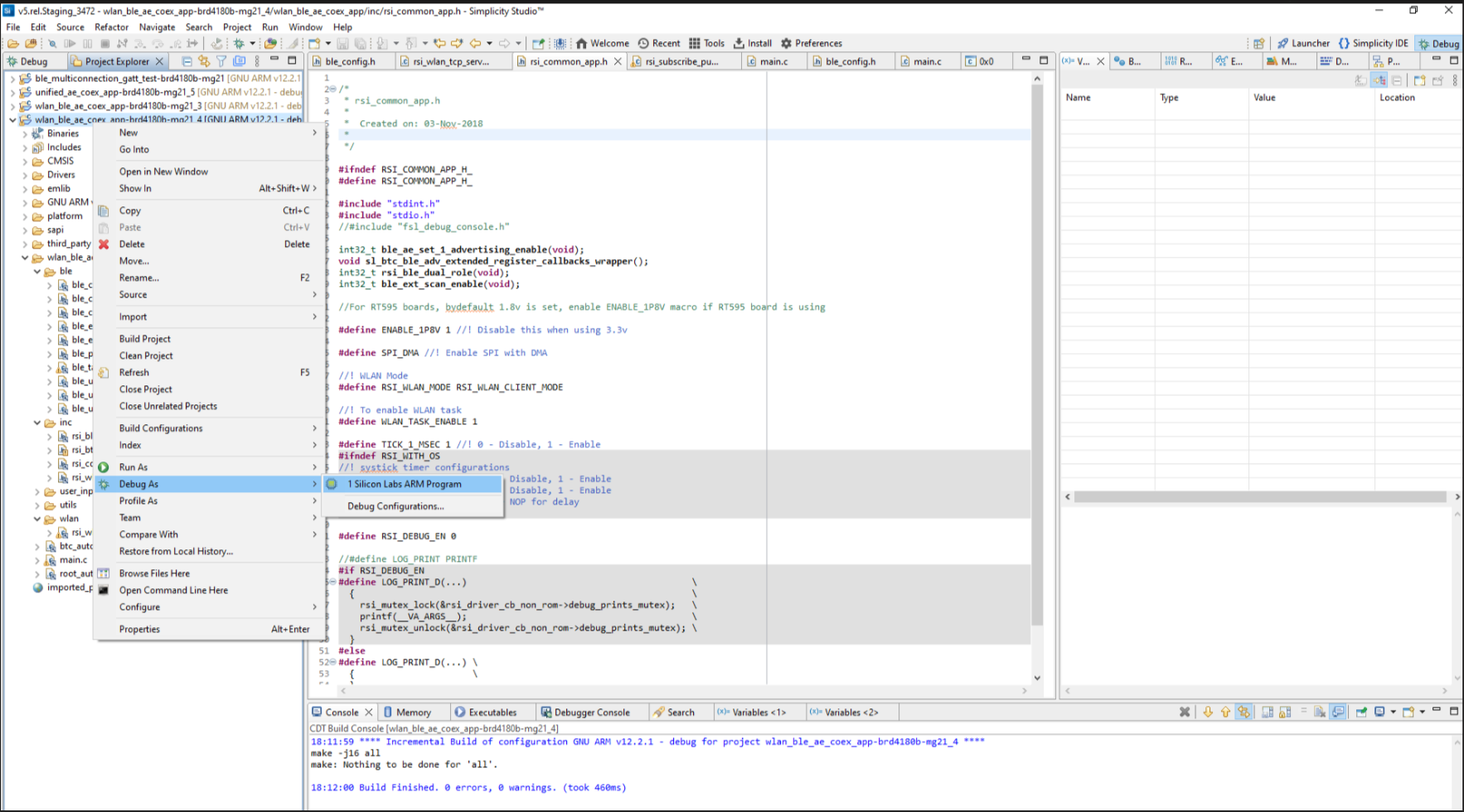Viewport: 1464px width, 812px height.
Task: Choose Build Project from context menu
Action: [x=145, y=339]
